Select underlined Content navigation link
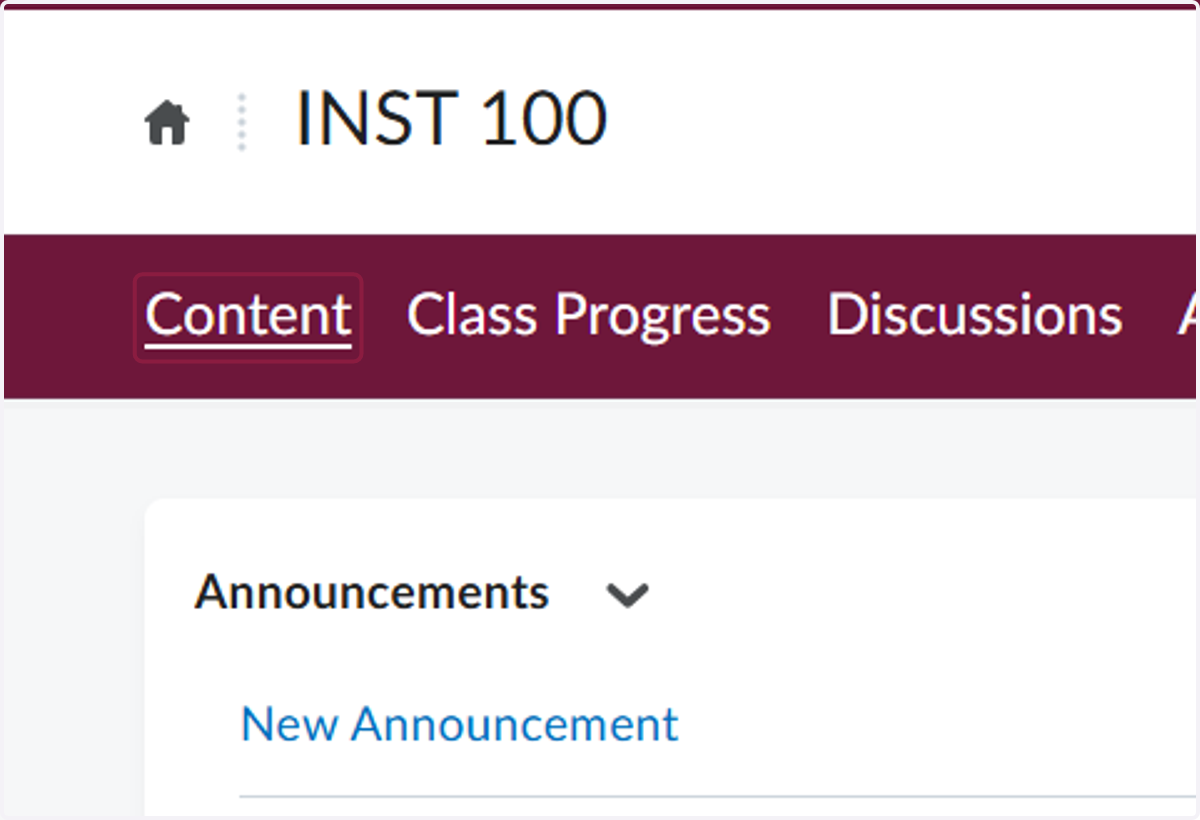Image resolution: width=1200 pixels, height=820 pixels. [248, 317]
